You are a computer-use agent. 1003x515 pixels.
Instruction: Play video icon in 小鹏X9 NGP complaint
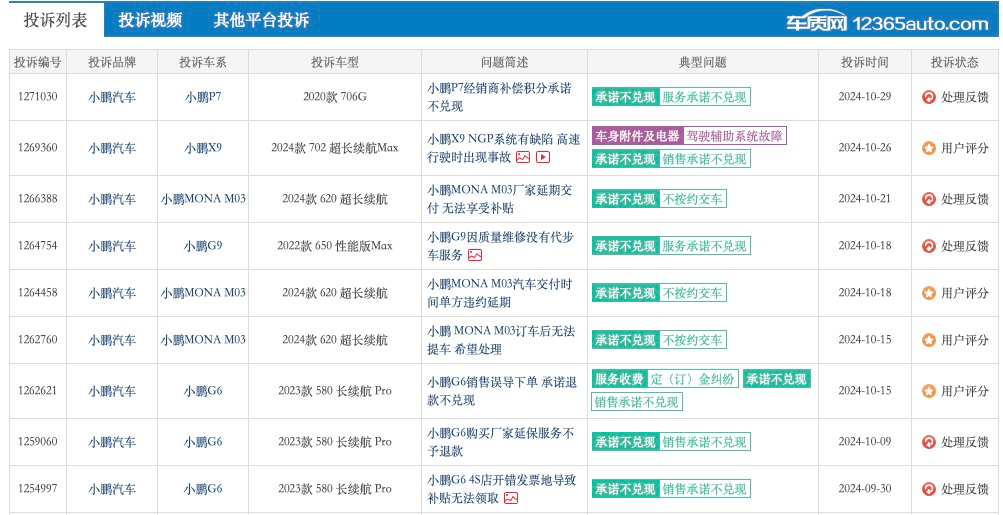[x=543, y=157]
